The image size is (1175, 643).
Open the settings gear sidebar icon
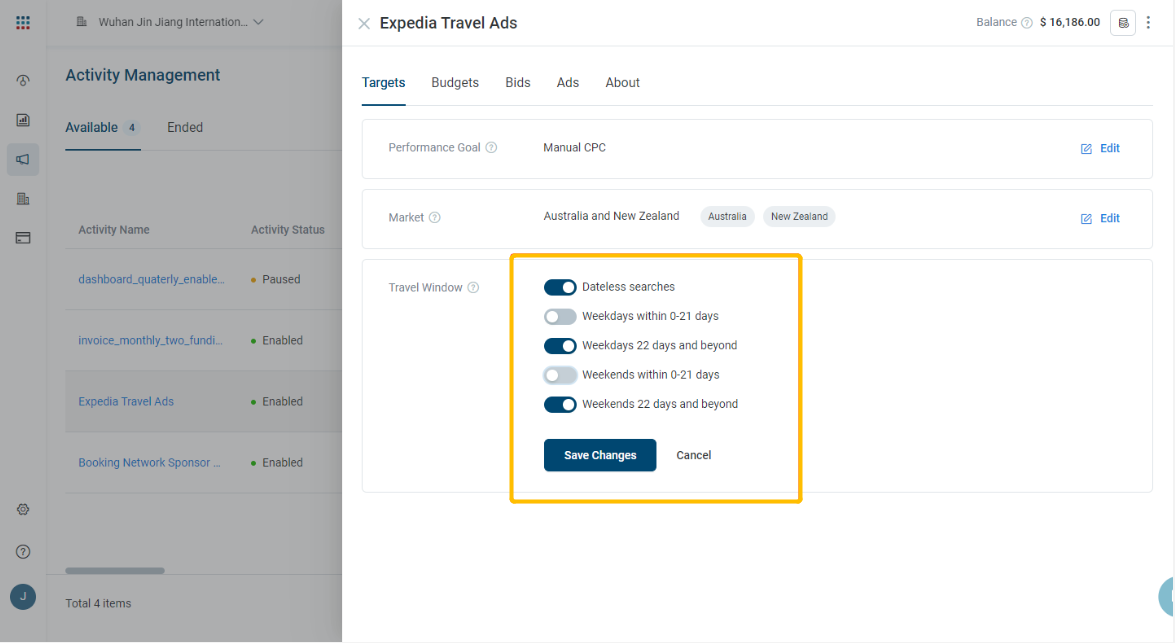coord(22,510)
